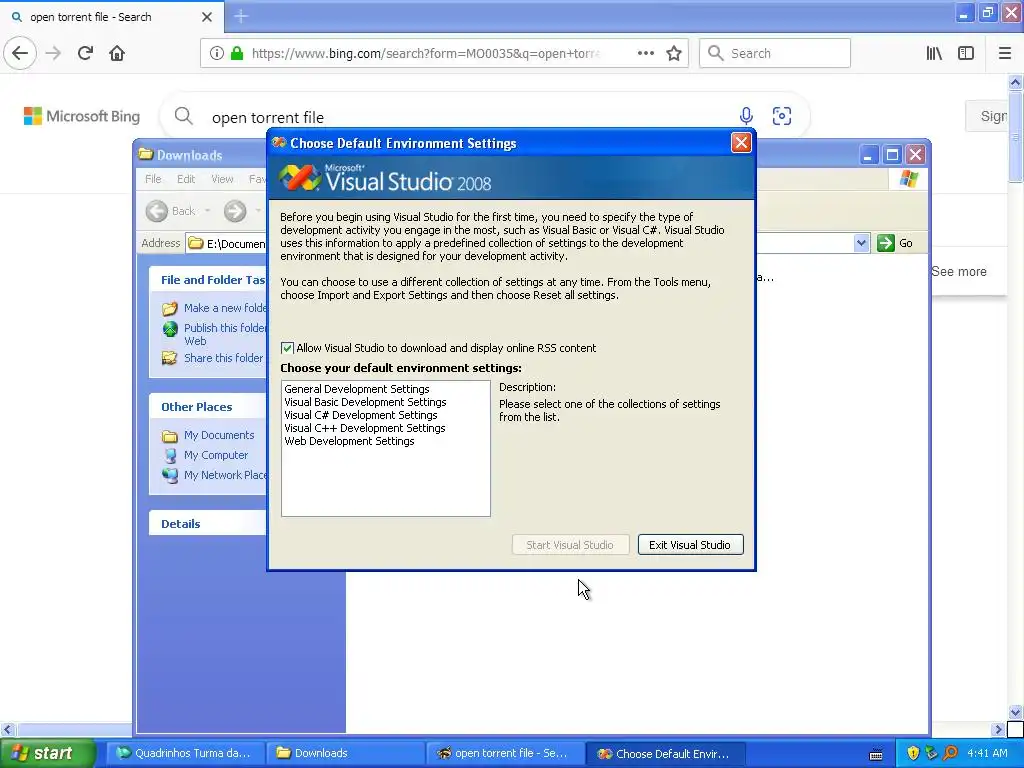Image resolution: width=1024 pixels, height=768 pixels.
Task: Switch to Downloads taskbar button
Action: [345, 754]
